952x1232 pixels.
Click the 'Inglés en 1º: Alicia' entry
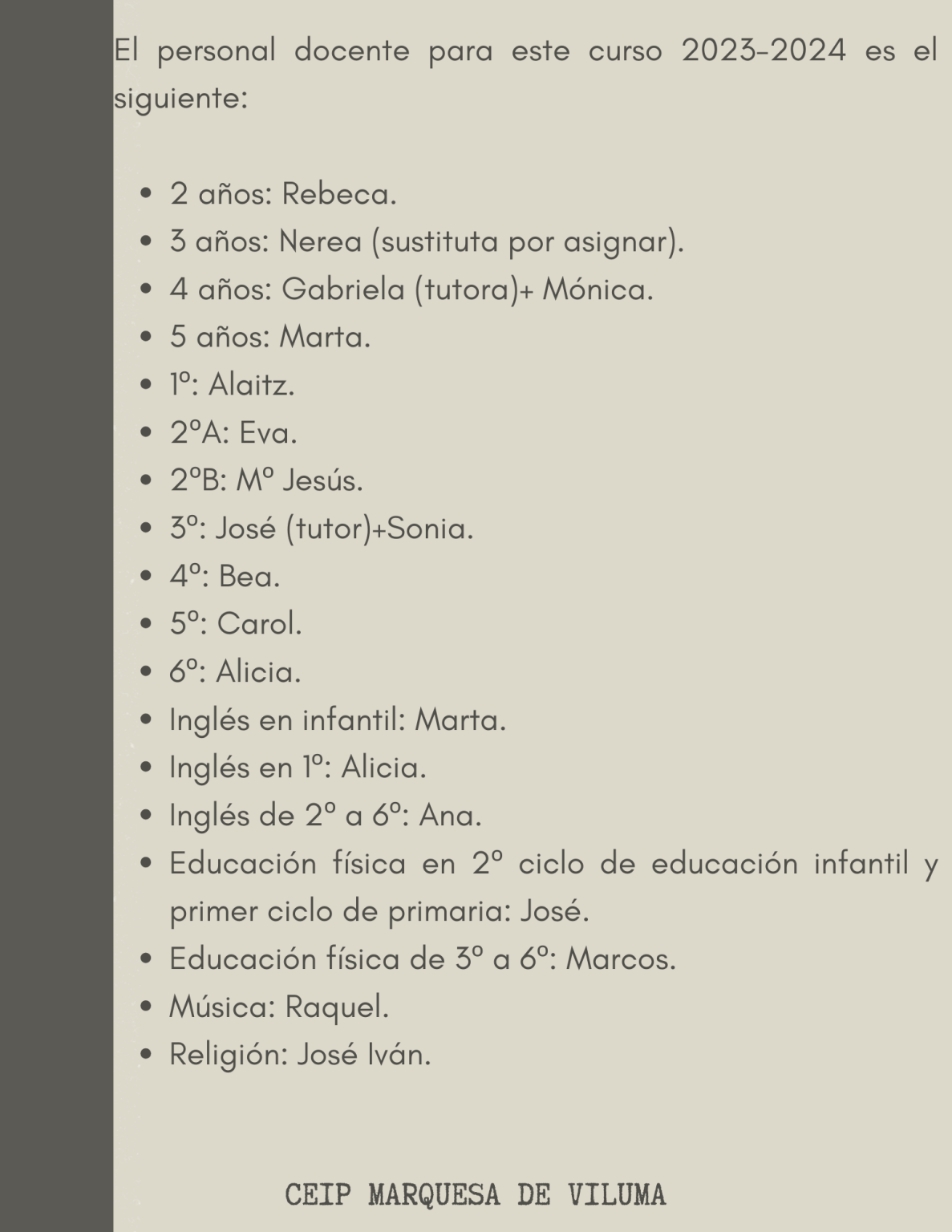[x=298, y=768]
